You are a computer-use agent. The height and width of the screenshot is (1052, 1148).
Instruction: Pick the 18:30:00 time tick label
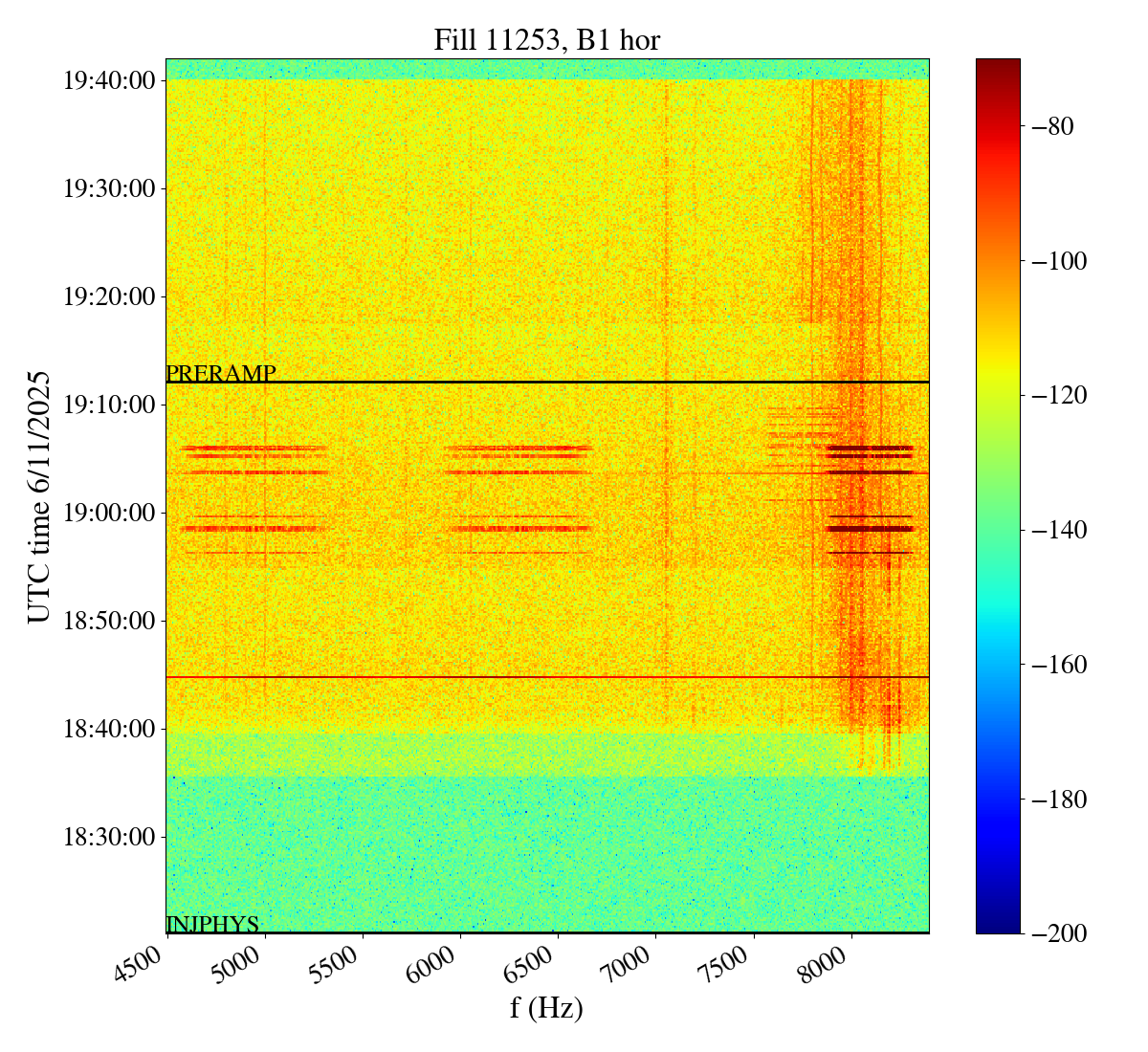109,837
